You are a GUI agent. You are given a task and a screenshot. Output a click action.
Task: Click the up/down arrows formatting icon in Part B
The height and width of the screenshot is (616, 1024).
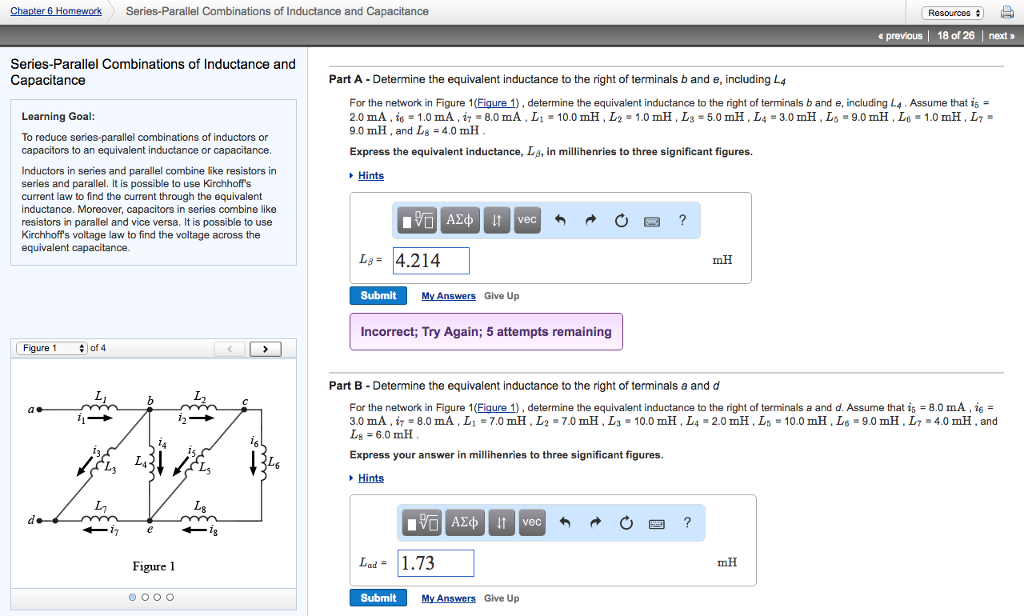pyautogui.click(x=501, y=522)
